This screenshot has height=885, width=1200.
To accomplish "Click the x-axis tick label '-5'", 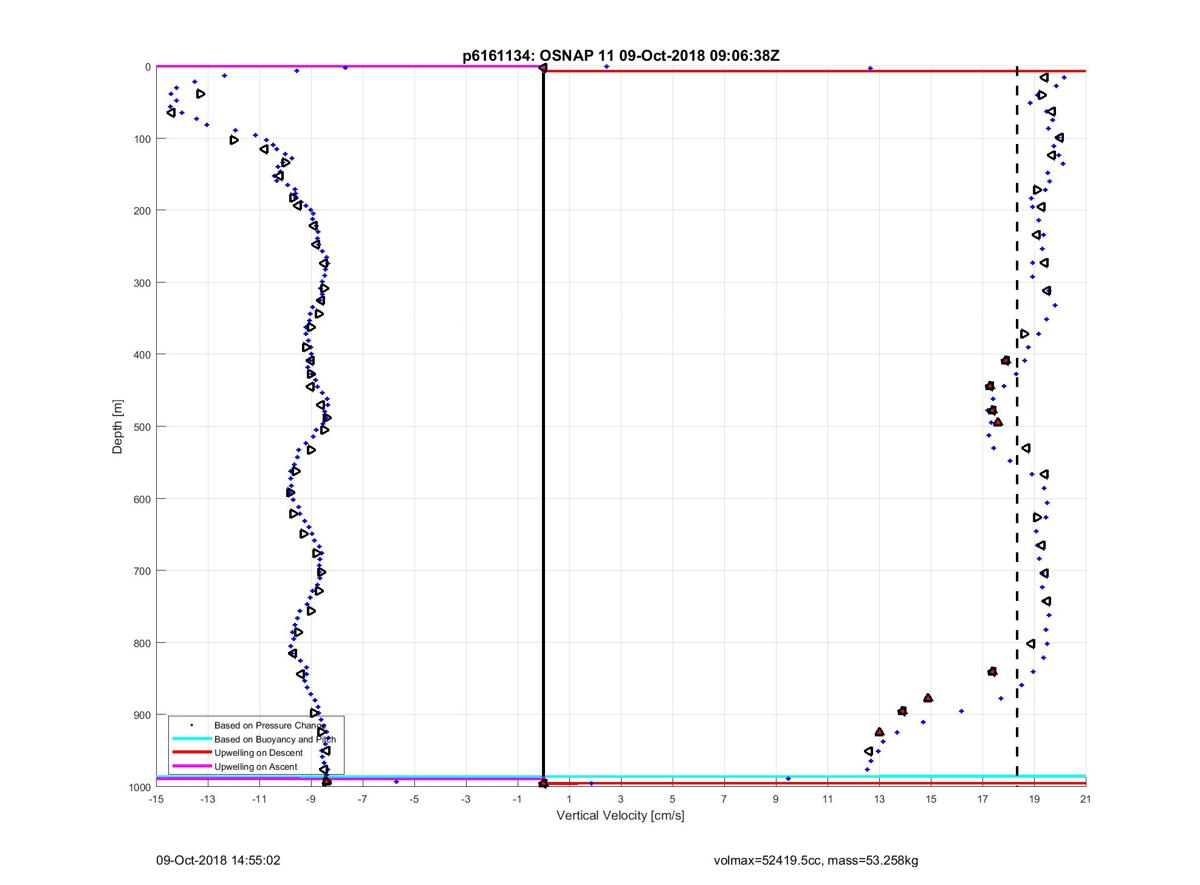I will click(x=414, y=799).
